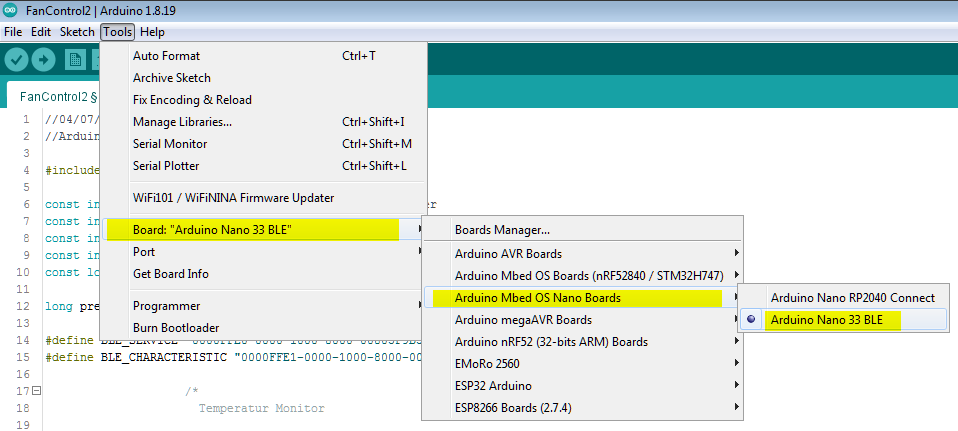Expand the EMoRo 2560 submenu

(582, 363)
